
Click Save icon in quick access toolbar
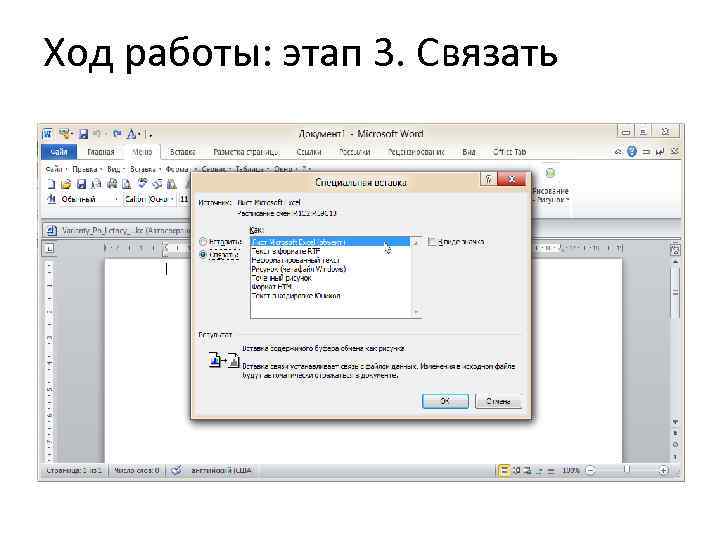tap(83, 134)
